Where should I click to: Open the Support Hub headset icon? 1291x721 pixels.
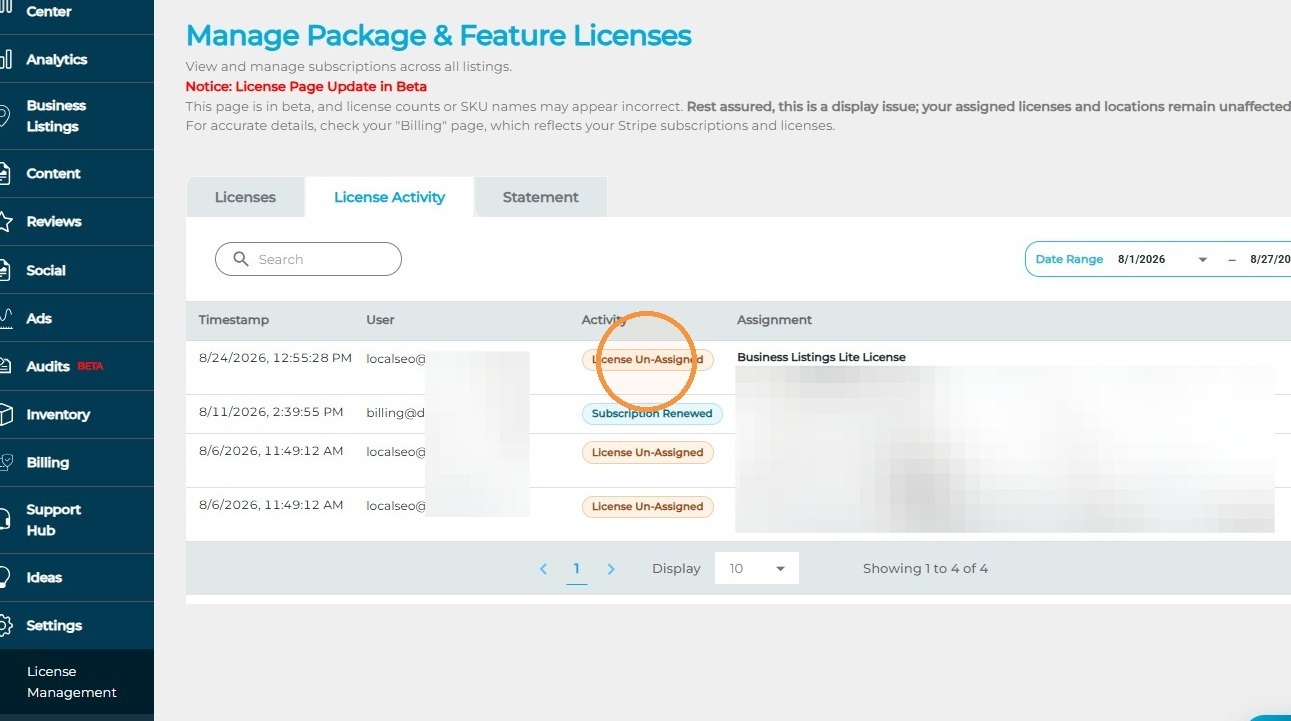pos(5,520)
